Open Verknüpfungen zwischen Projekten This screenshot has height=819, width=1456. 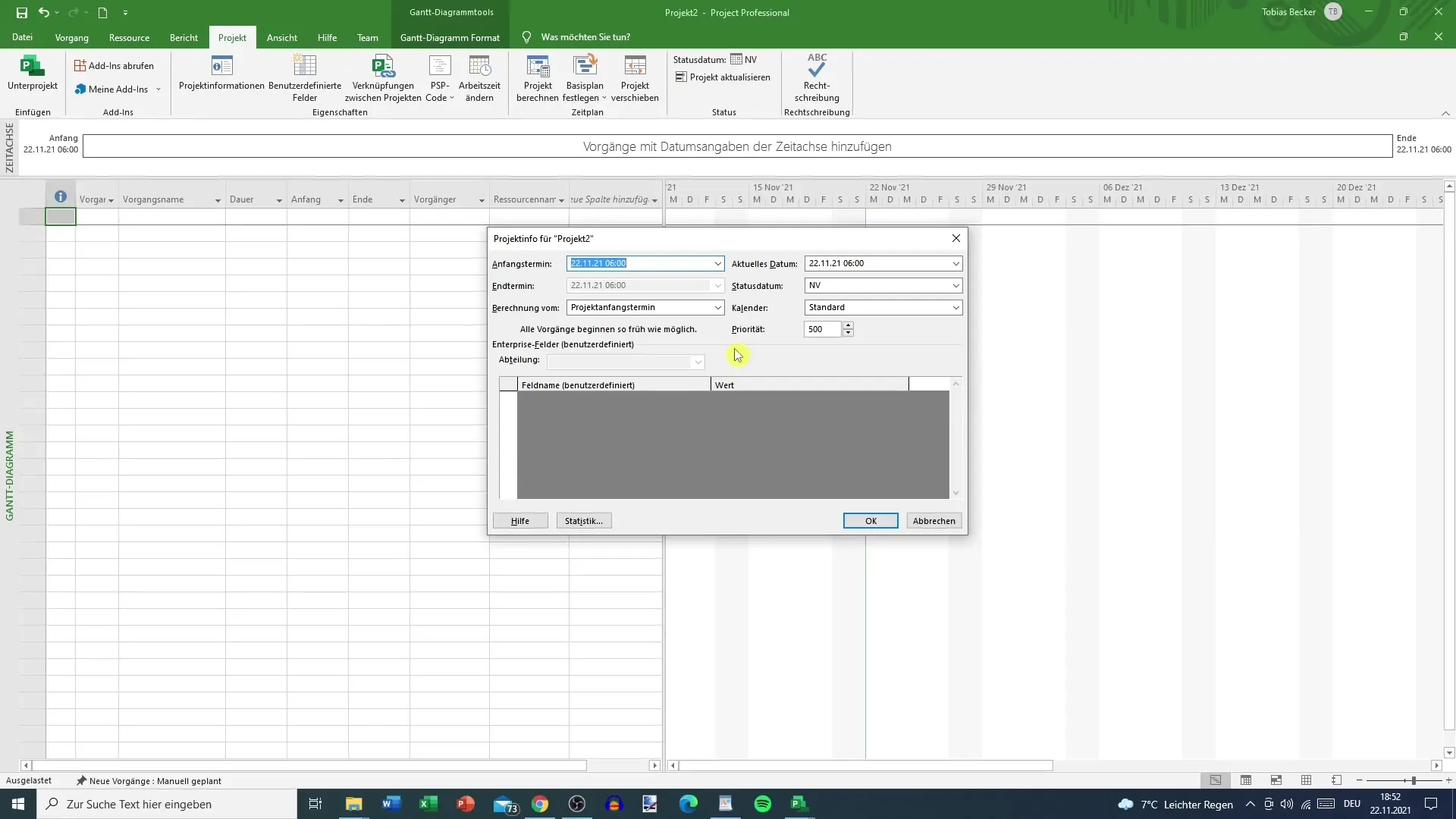pos(383,79)
